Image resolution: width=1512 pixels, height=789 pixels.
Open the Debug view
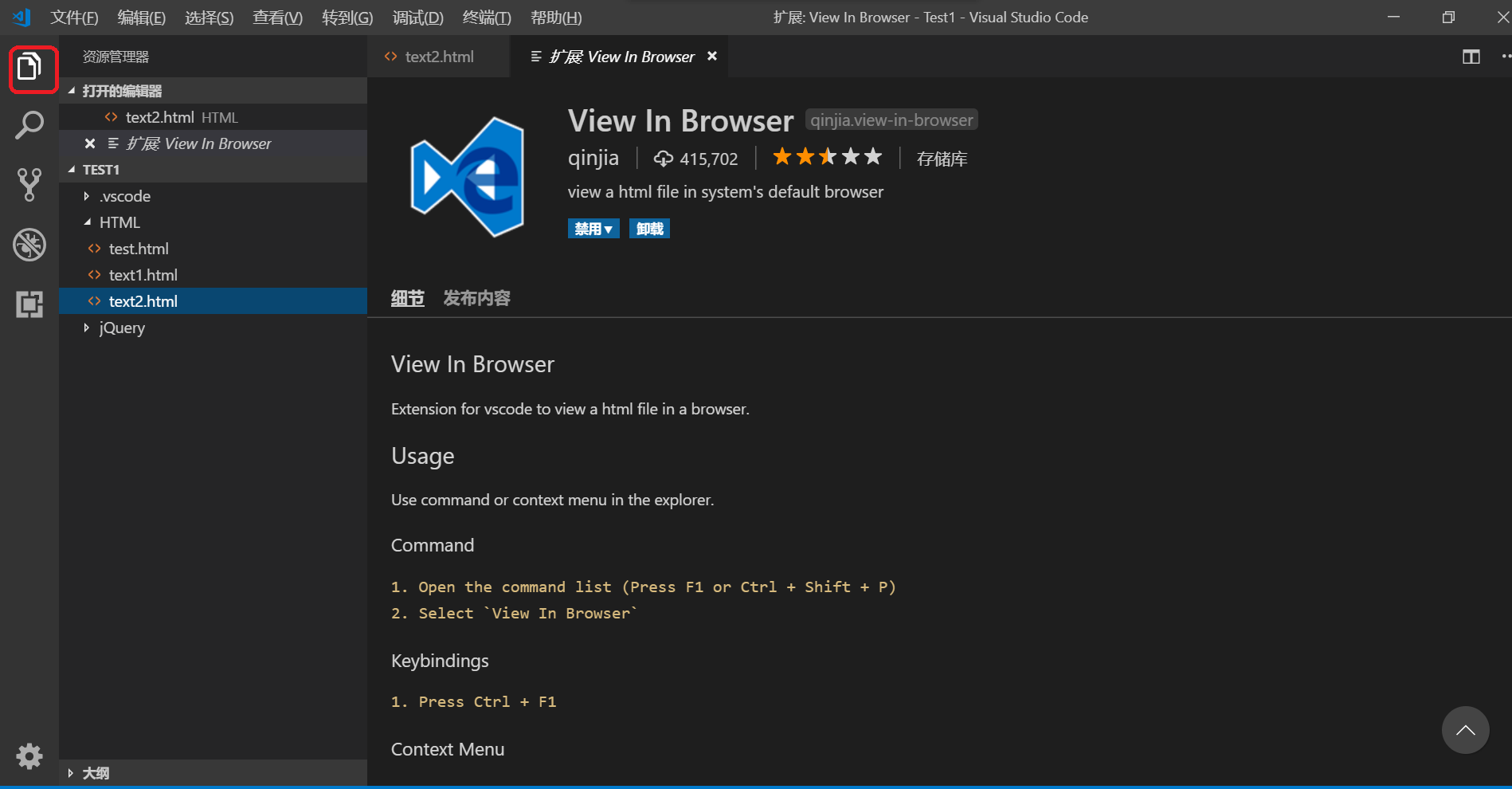(30, 245)
